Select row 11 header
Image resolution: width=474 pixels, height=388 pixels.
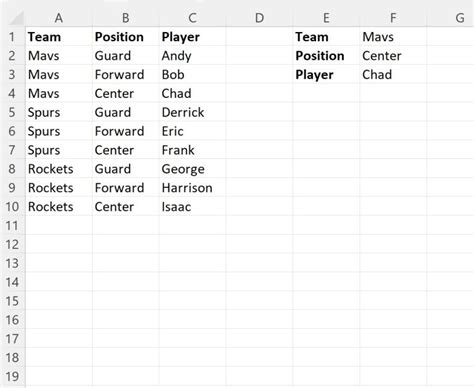pyautogui.click(x=12, y=226)
